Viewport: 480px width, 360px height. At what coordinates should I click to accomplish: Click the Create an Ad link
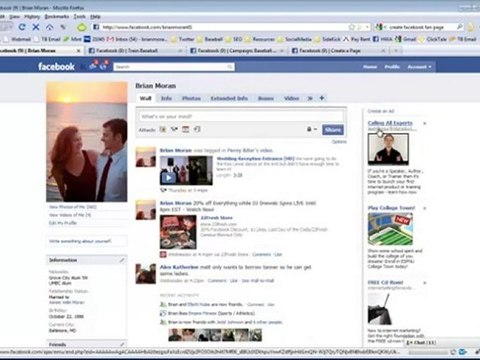tap(381, 111)
